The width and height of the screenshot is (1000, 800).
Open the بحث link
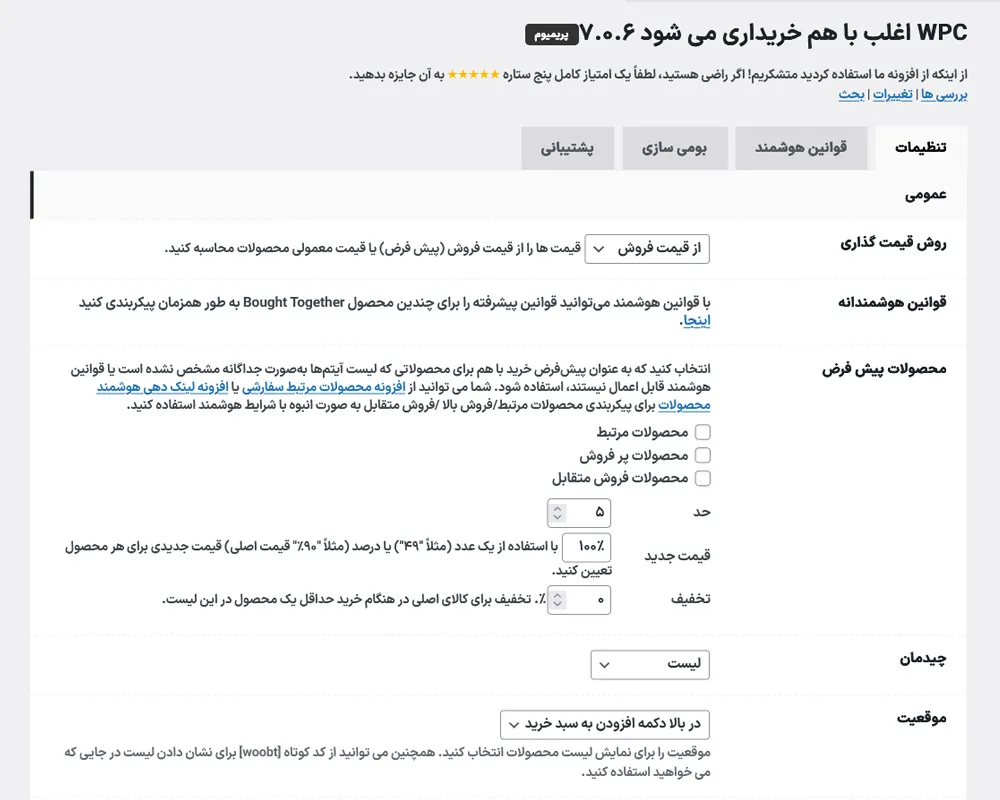click(x=851, y=95)
